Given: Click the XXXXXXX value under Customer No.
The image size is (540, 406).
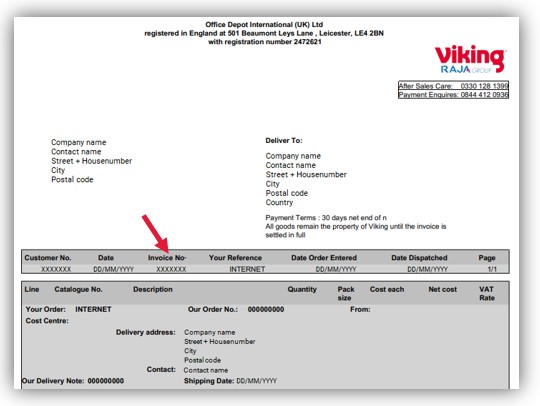Looking at the screenshot, I should tap(56, 269).
